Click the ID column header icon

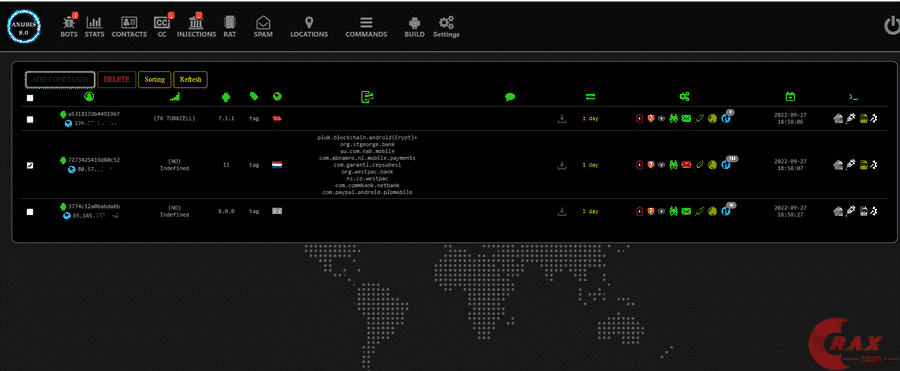89,96
